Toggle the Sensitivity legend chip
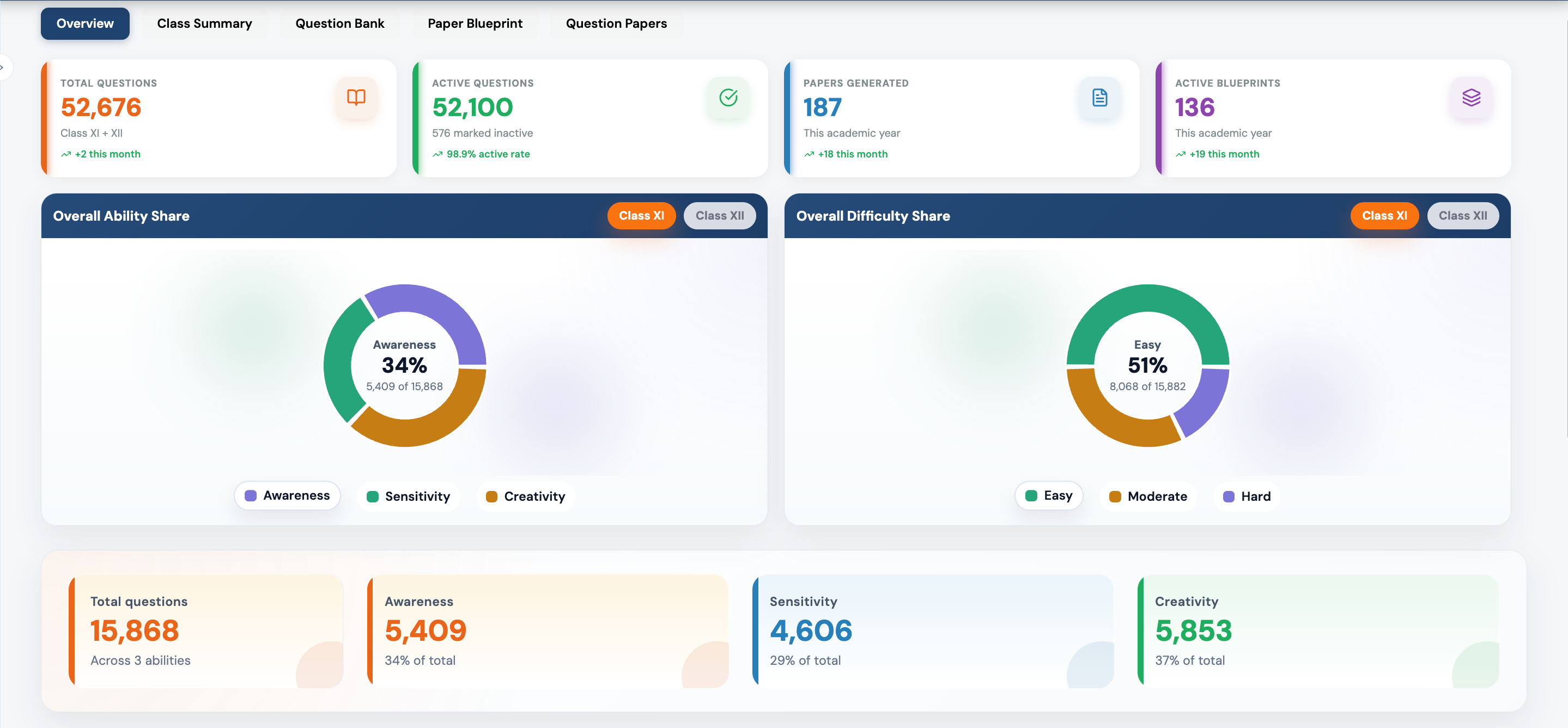This screenshot has width=1568, height=728. point(408,497)
